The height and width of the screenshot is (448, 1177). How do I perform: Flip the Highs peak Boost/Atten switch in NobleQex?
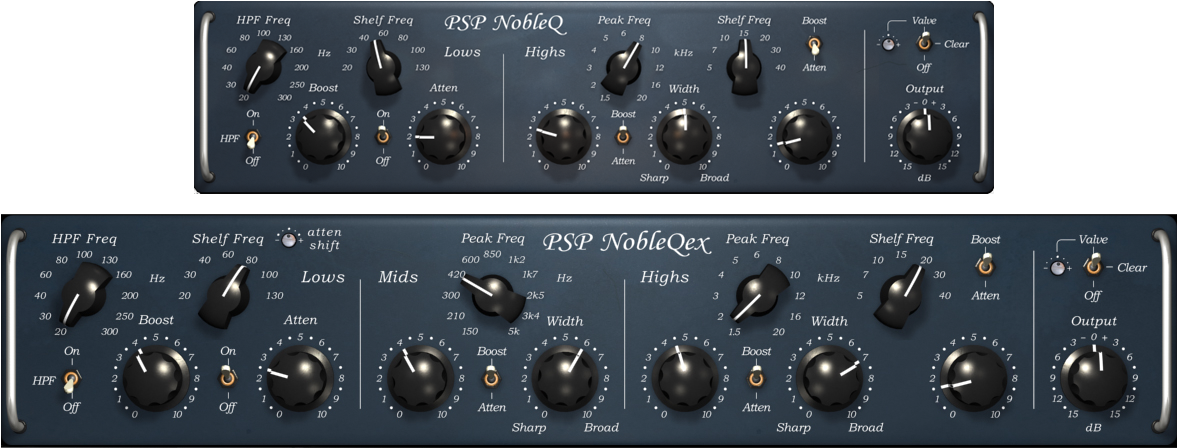(757, 376)
